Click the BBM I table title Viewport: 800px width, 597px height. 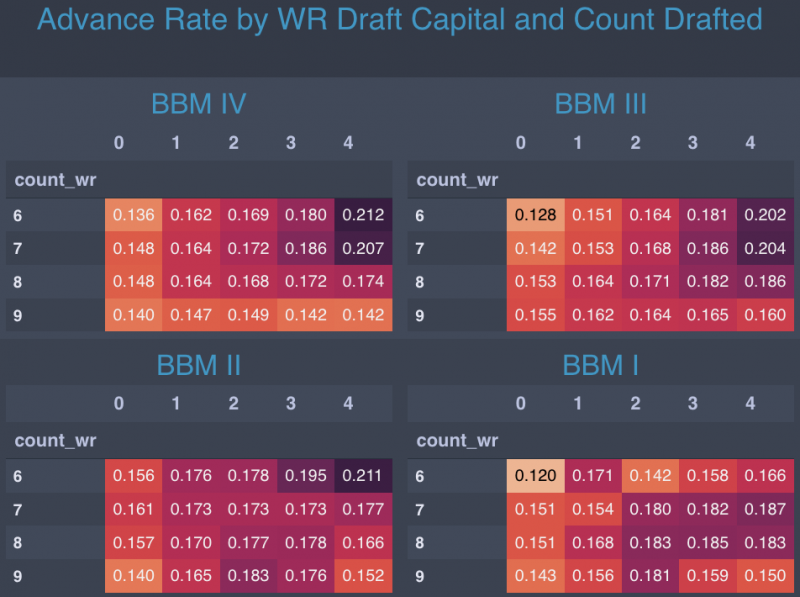[x=600, y=365]
